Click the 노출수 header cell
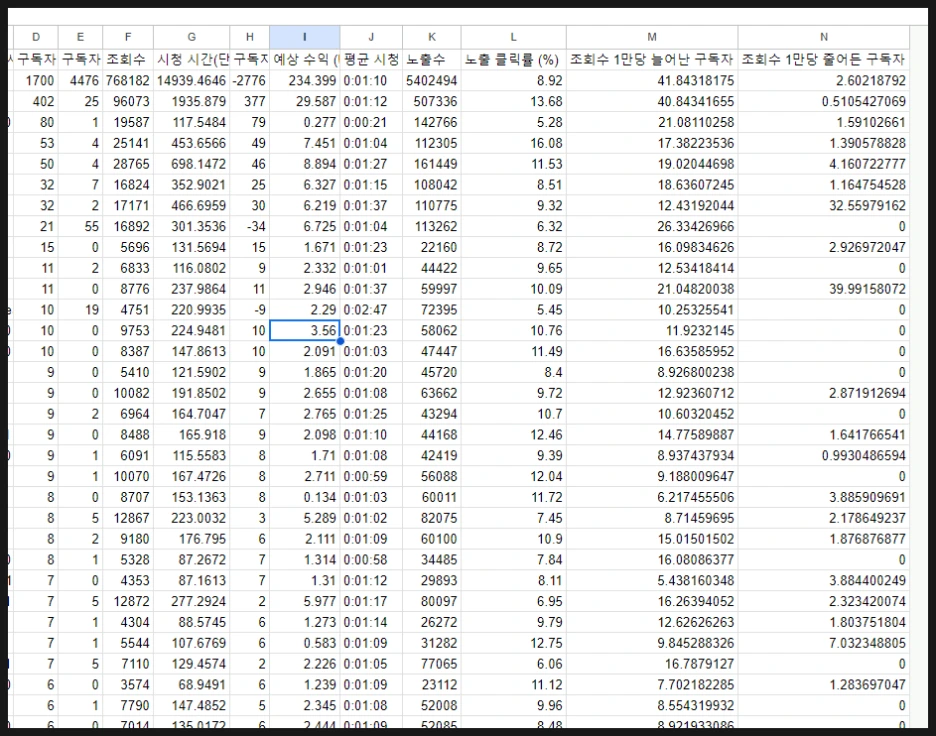 coord(432,59)
